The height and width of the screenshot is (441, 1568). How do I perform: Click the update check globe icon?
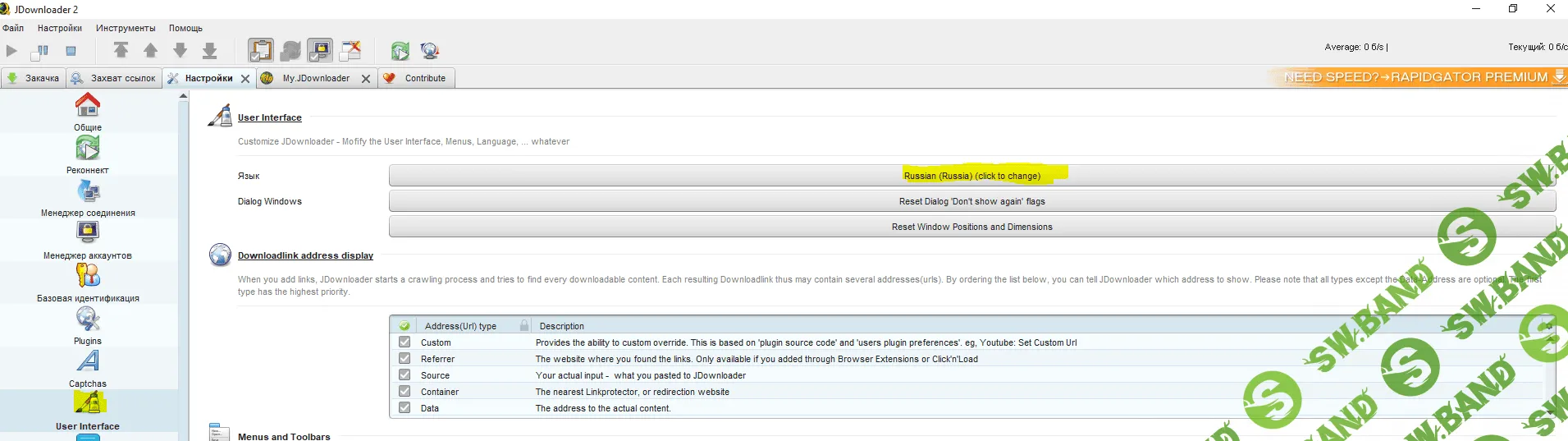pos(429,51)
